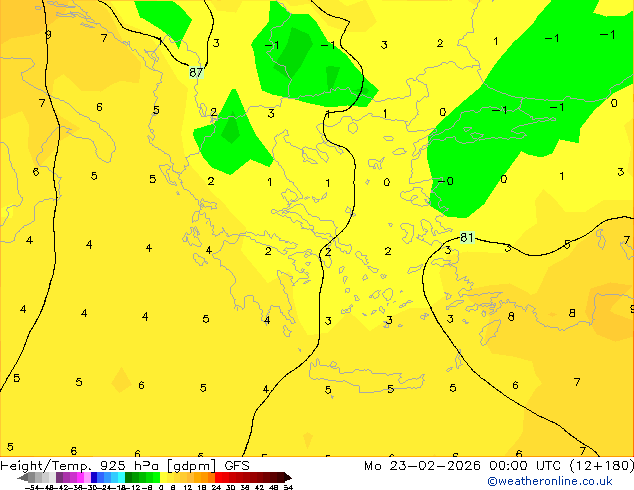Screen dimensions: 634x490
Task: Click the dark maroon right arrow of the legend
Action: pyautogui.click(x=288, y=477)
